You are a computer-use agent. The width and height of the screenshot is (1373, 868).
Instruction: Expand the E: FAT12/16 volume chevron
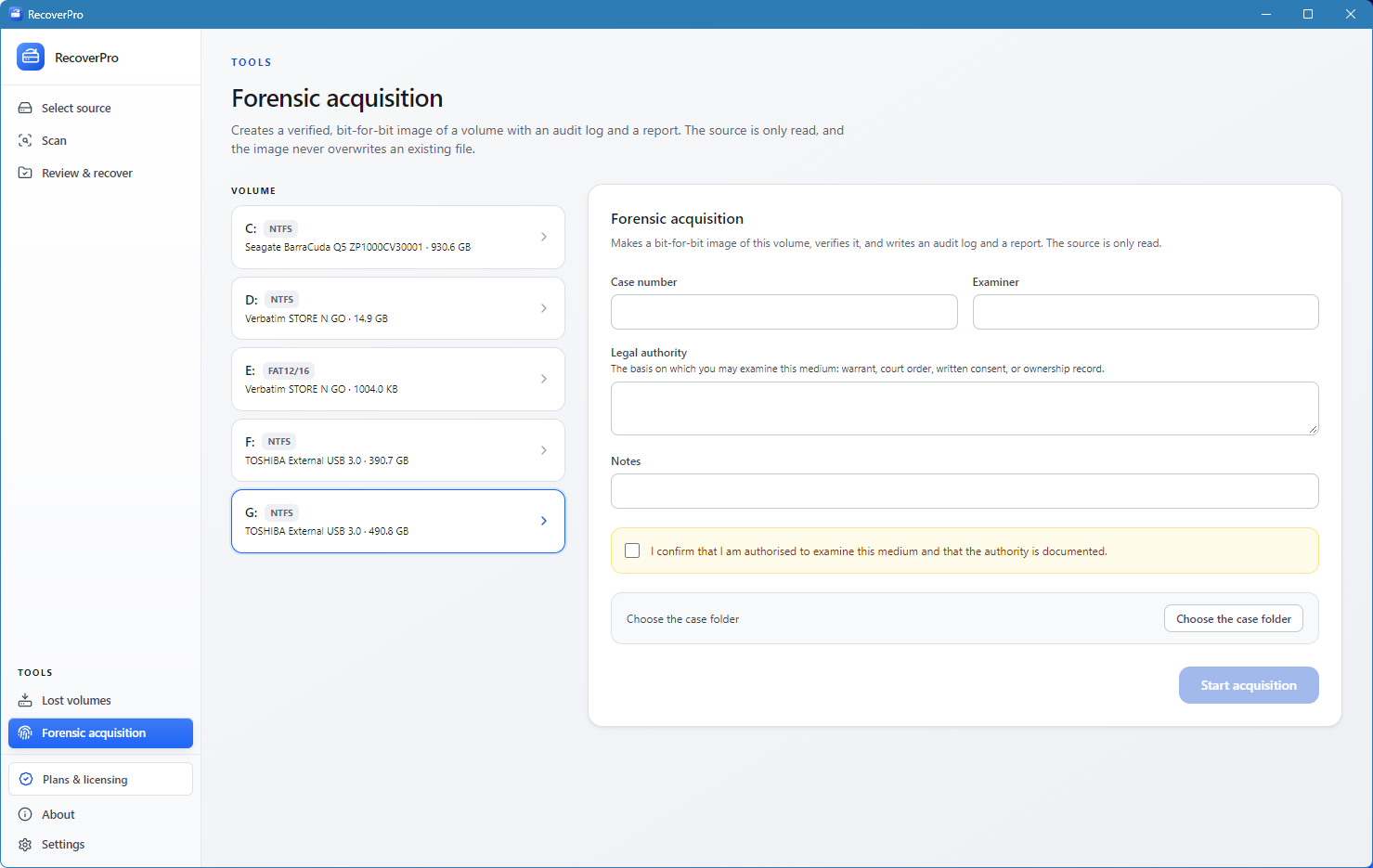544,379
